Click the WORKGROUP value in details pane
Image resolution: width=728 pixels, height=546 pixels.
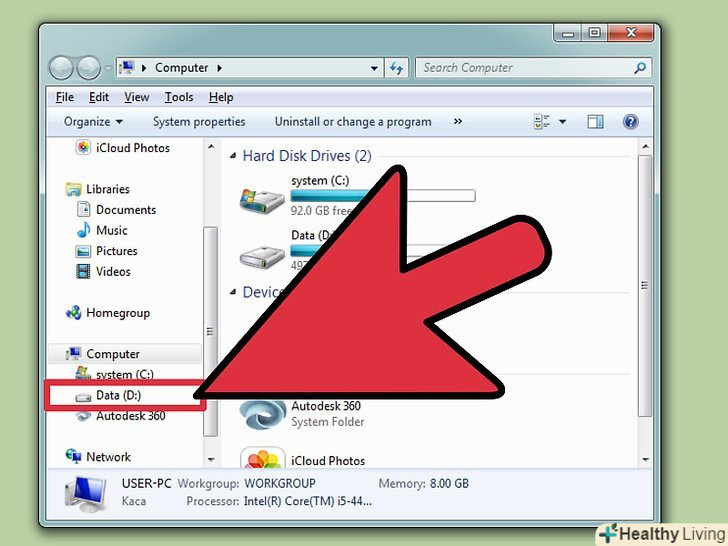click(x=280, y=483)
